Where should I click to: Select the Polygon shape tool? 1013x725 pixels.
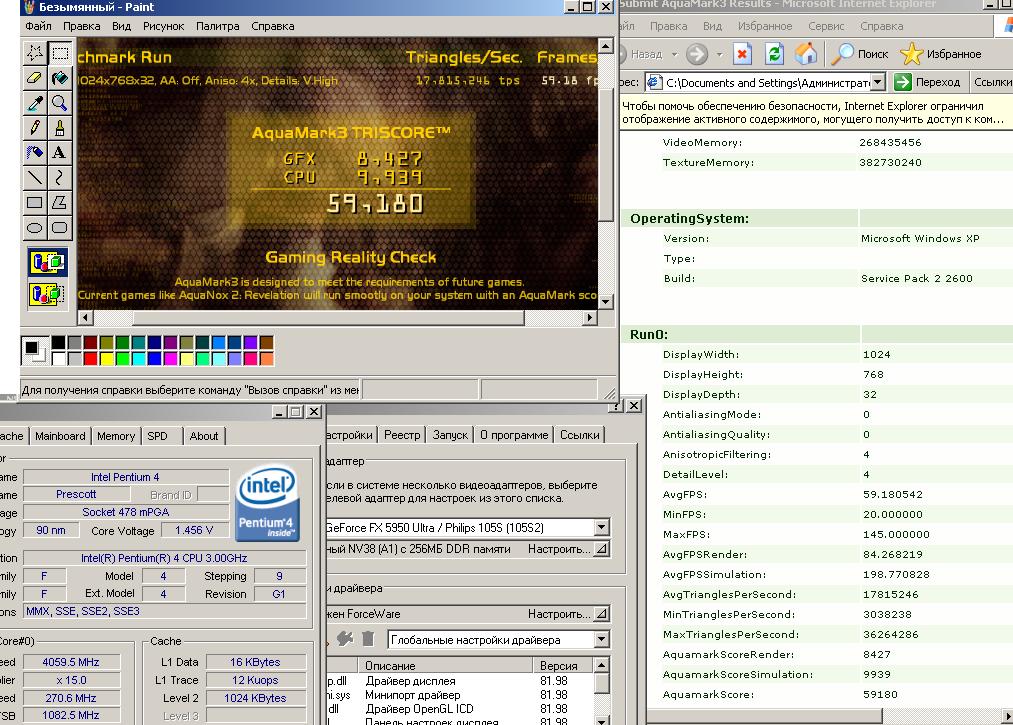59,203
